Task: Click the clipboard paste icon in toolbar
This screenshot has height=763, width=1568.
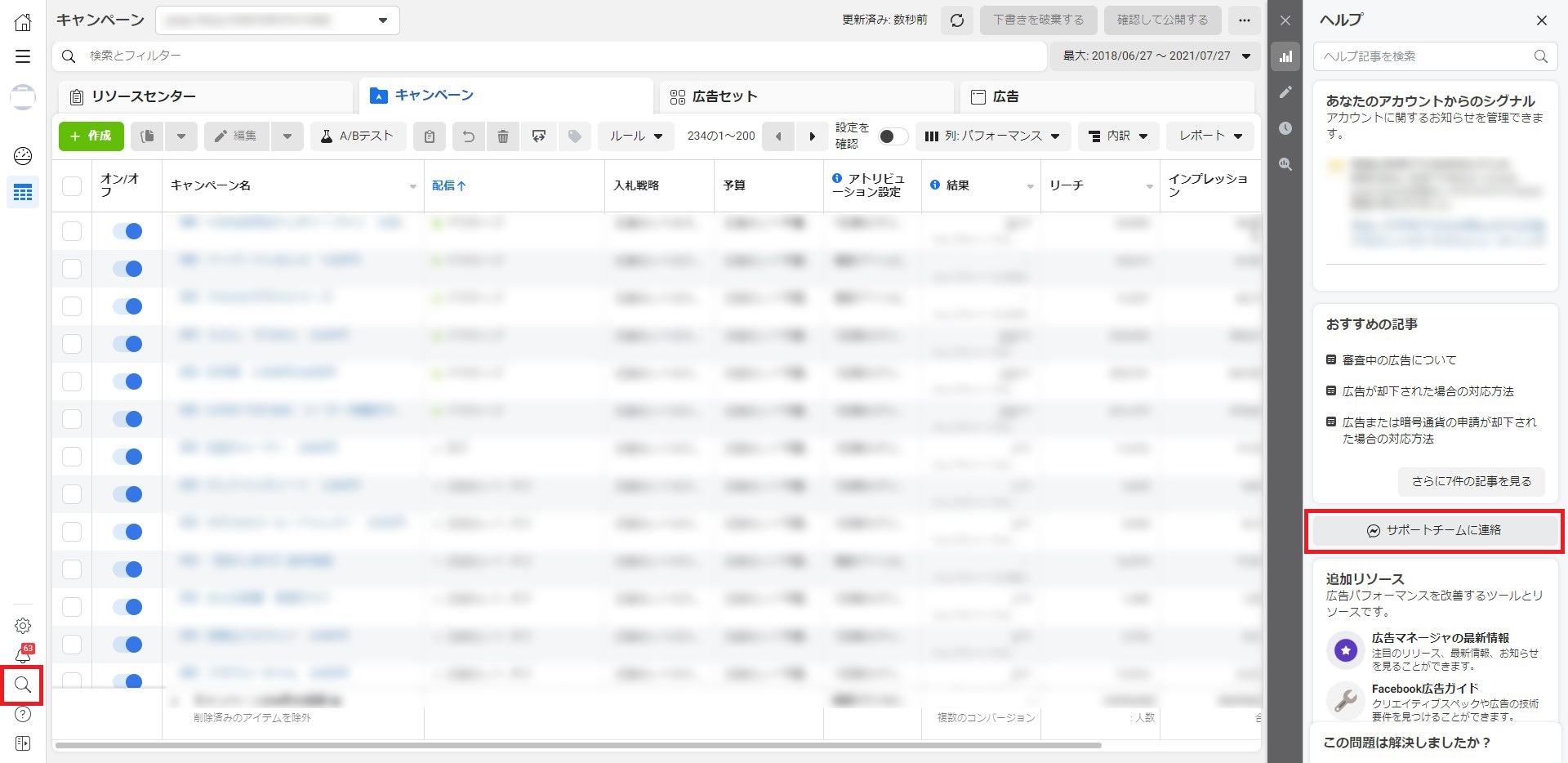Action: coord(430,136)
